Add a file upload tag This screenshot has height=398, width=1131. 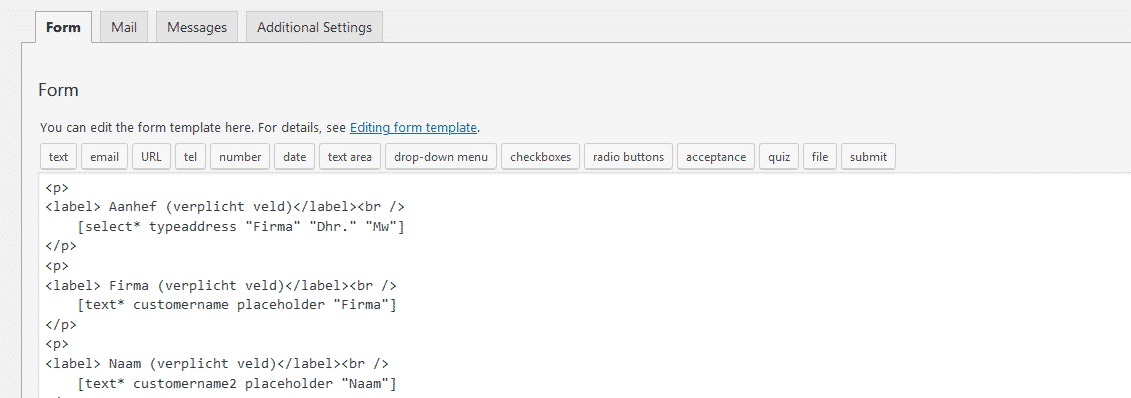[820, 156]
